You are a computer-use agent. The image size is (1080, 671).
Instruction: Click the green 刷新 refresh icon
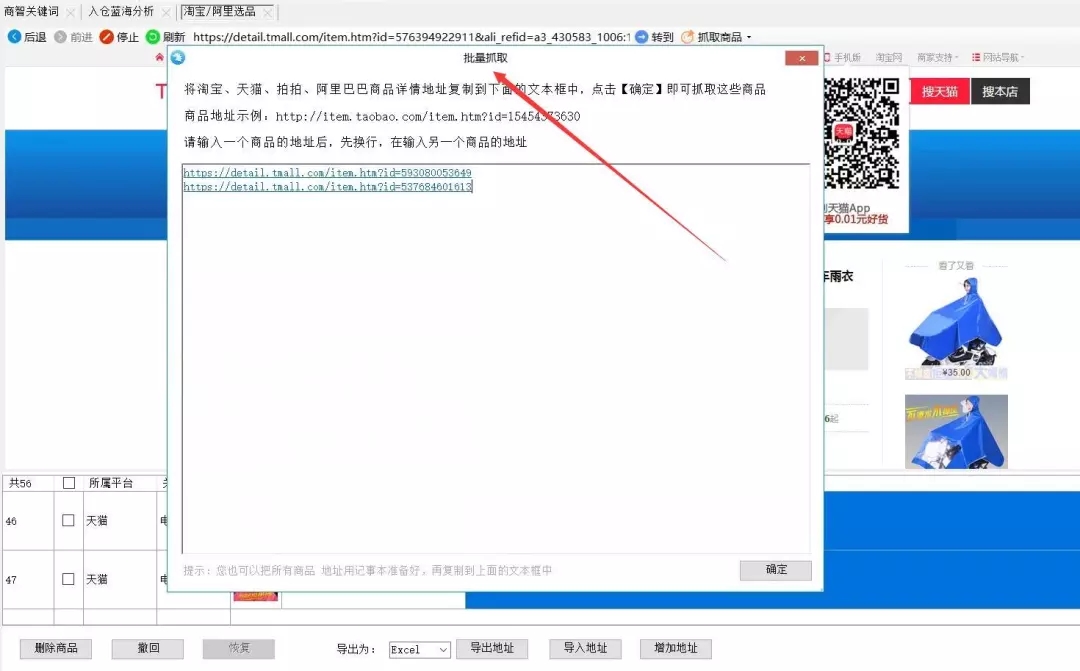(x=153, y=37)
